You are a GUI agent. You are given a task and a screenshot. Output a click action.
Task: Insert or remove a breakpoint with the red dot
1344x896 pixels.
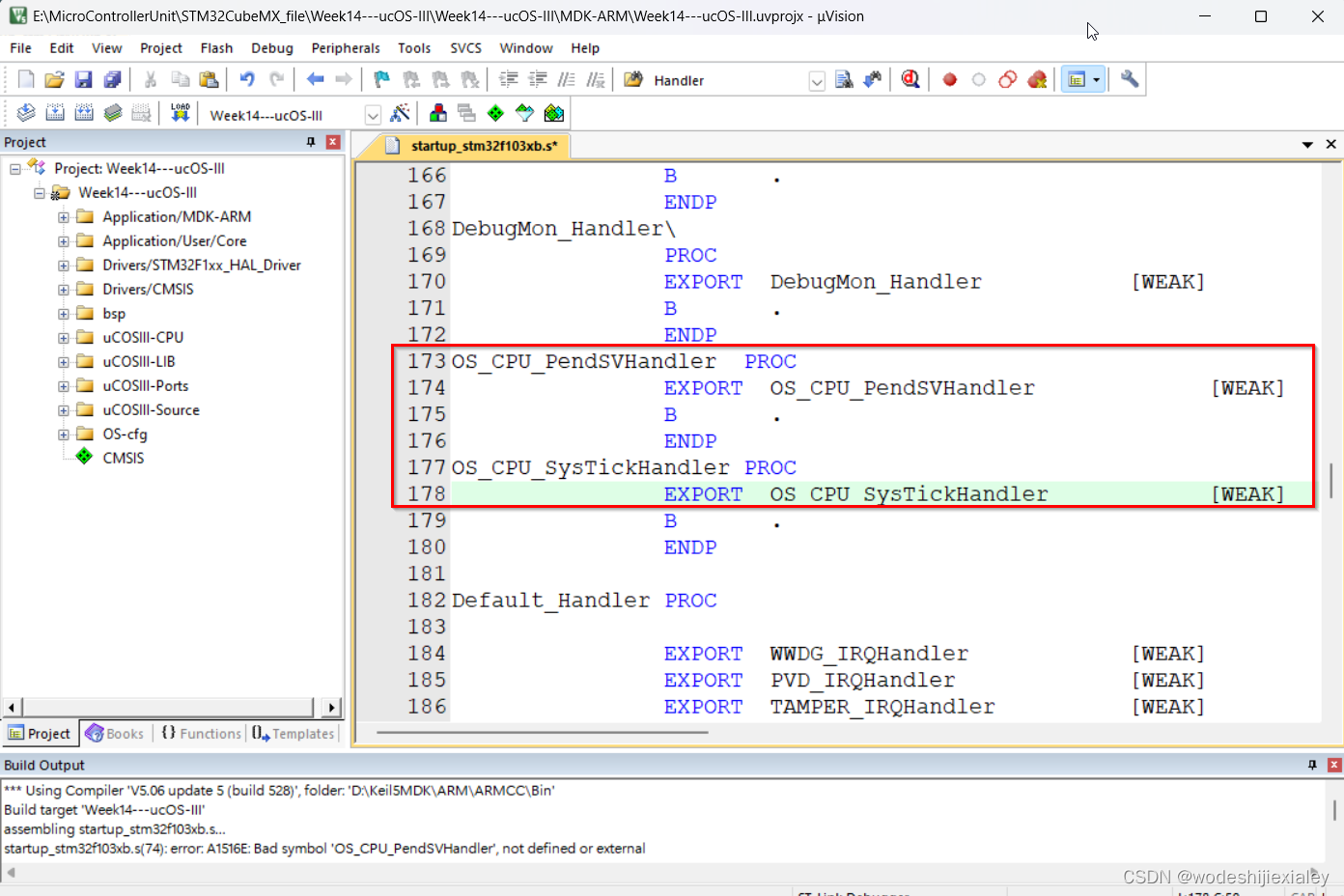(950, 80)
